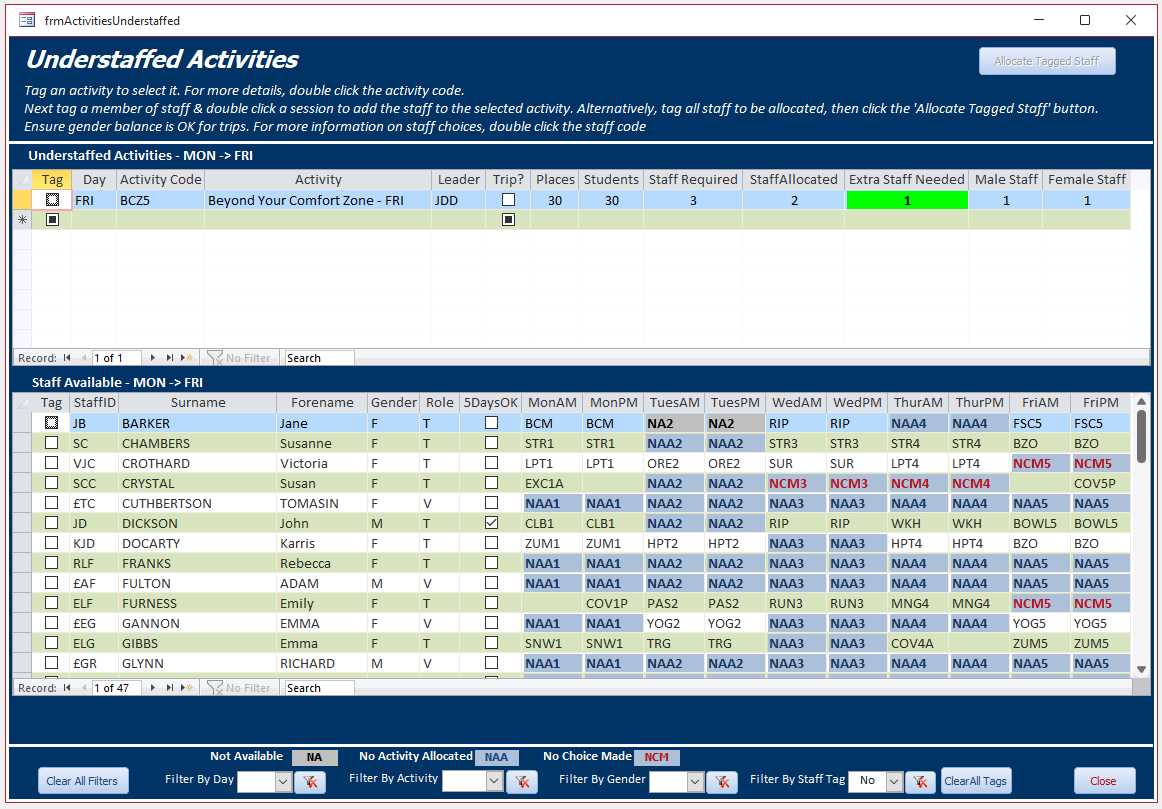
Task: Click the No Filter indicator under Understaffed Activities
Action: pos(239,358)
